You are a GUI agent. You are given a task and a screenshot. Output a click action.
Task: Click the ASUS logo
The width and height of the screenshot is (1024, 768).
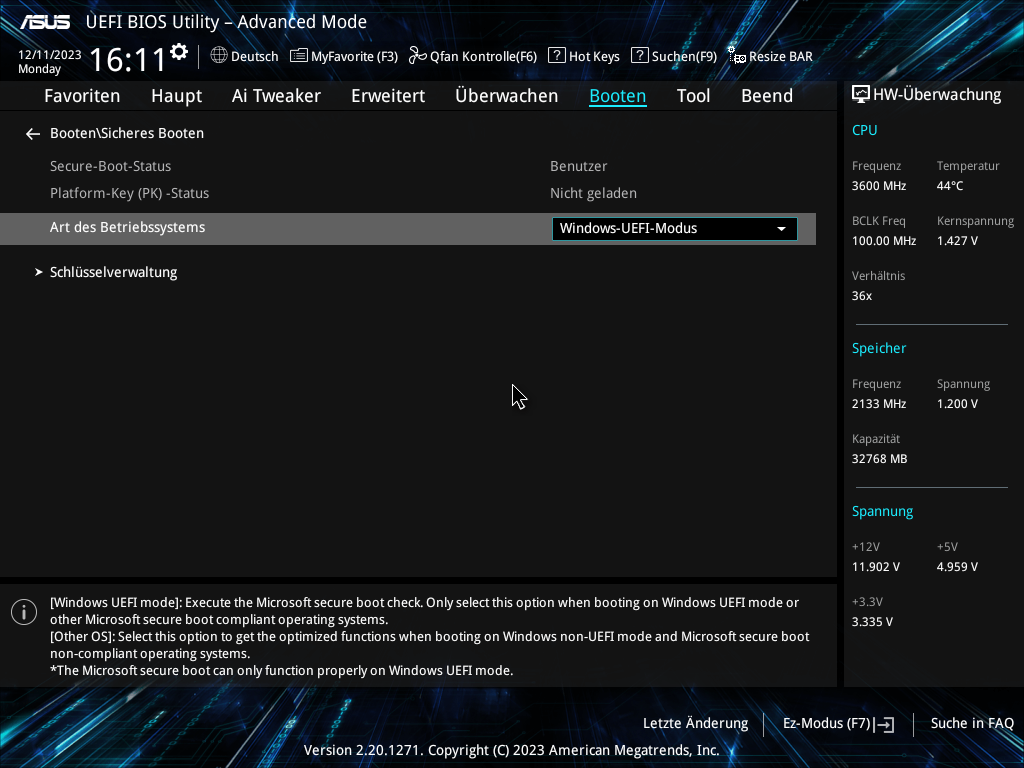click(x=45, y=22)
